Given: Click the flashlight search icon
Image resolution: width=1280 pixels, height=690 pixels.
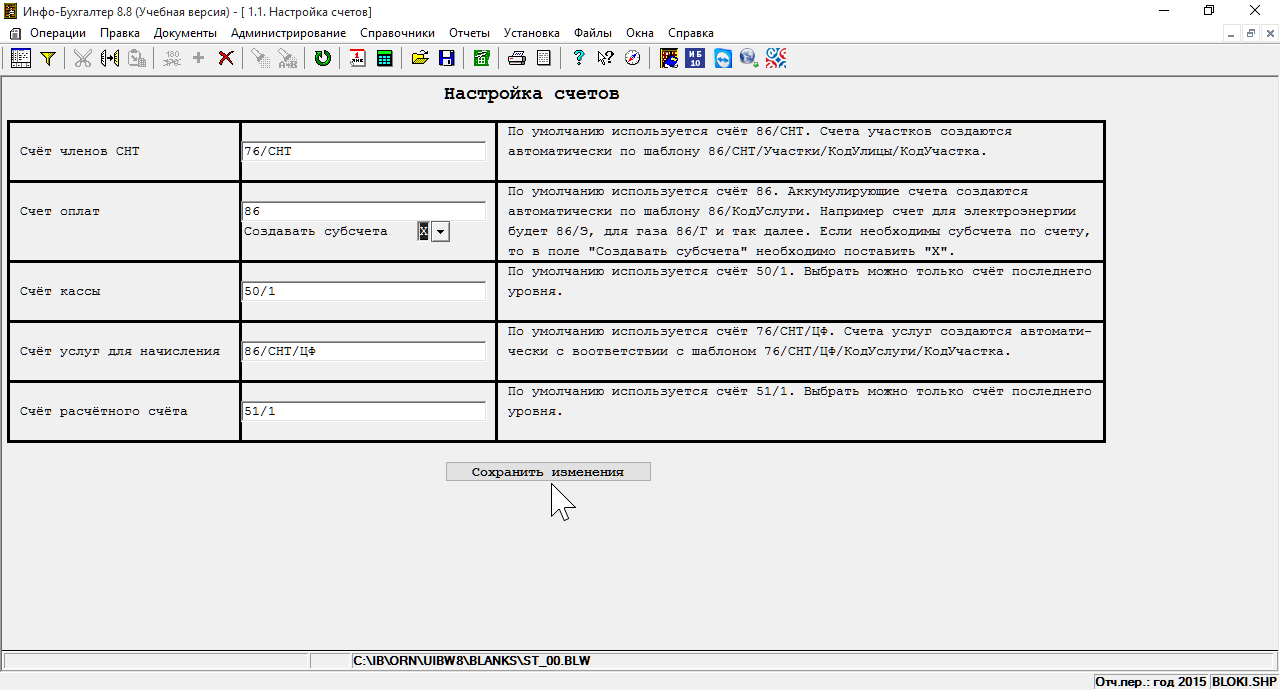Looking at the screenshot, I should [260, 58].
